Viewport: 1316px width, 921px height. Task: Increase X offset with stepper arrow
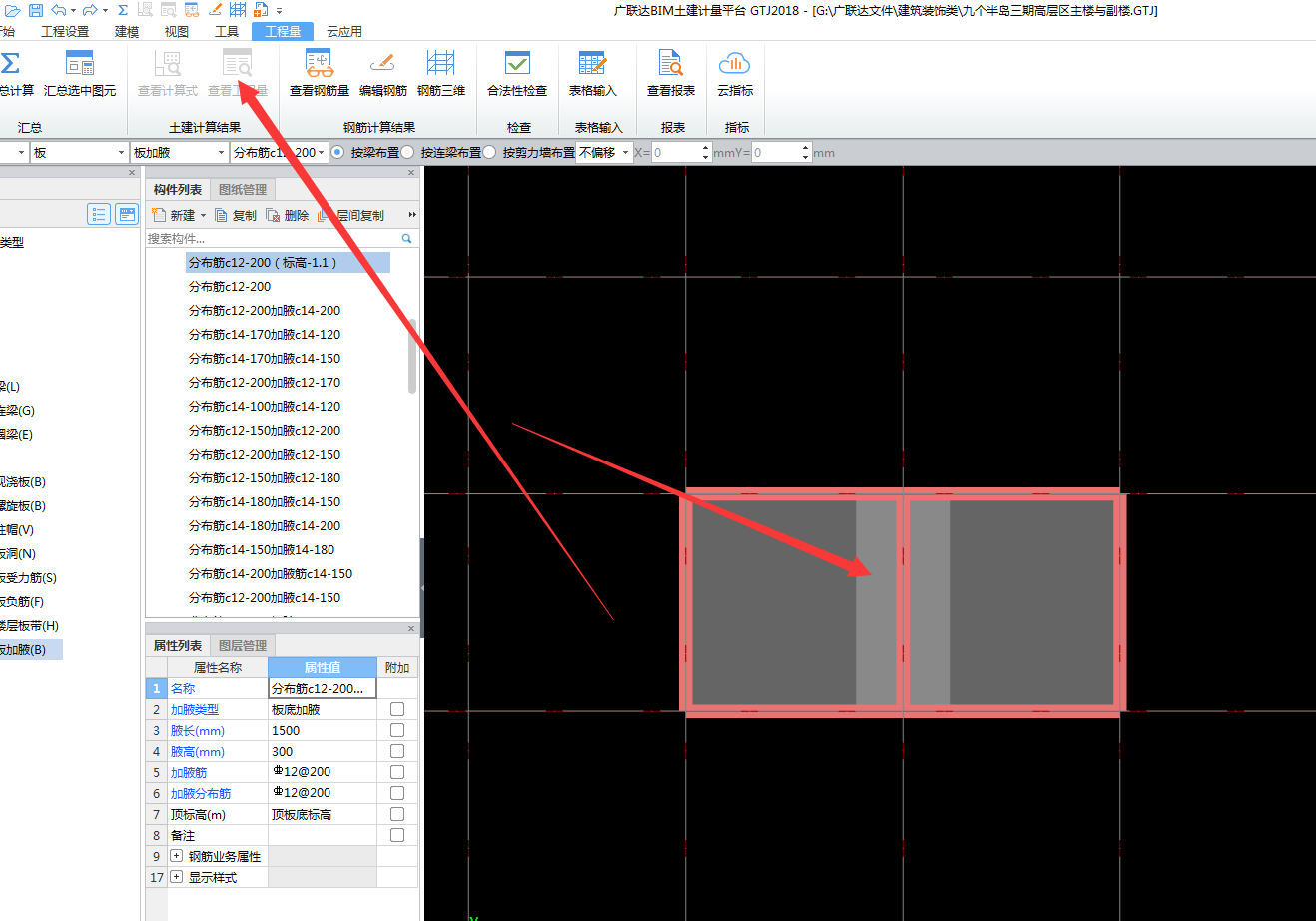pyautogui.click(x=706, y=148)
